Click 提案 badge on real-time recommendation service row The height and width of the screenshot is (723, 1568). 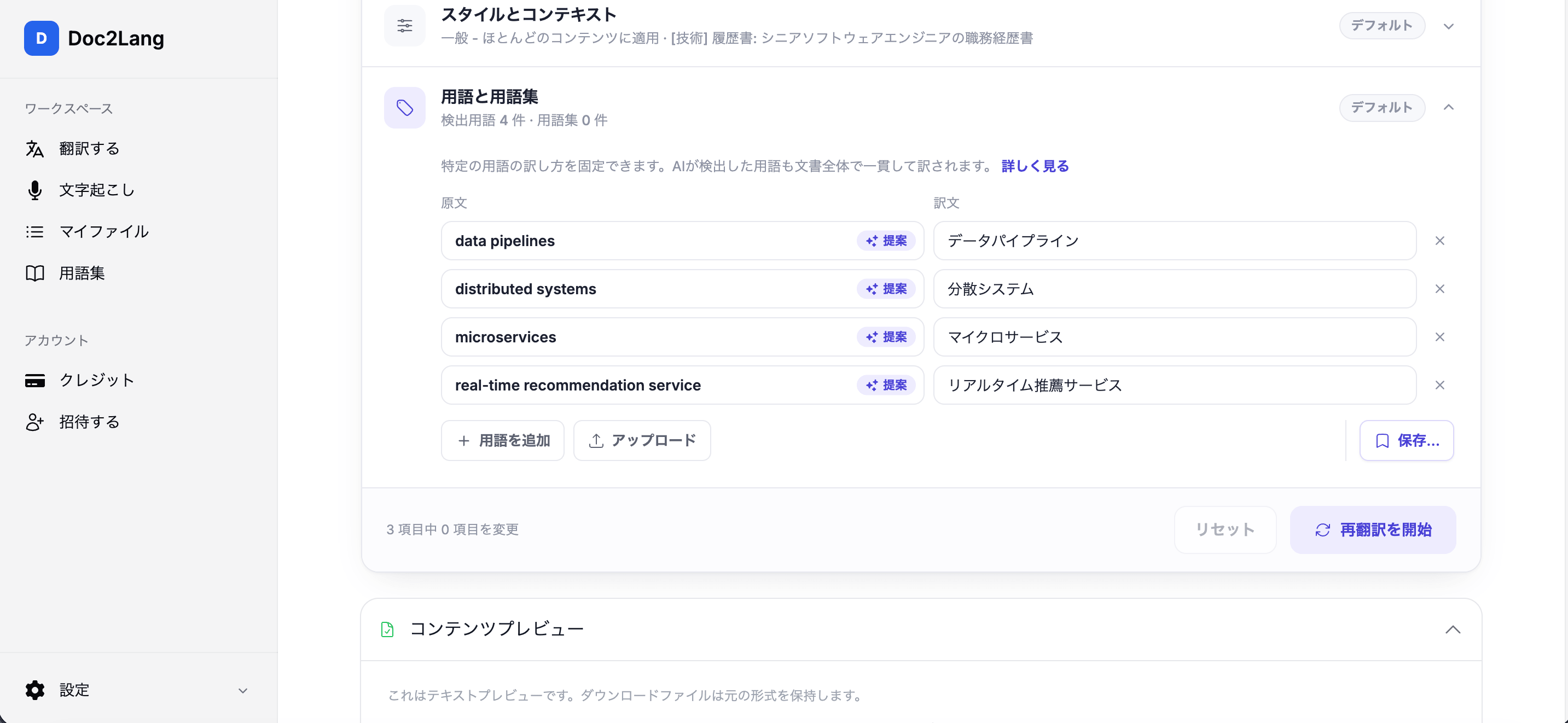(886, 384)
